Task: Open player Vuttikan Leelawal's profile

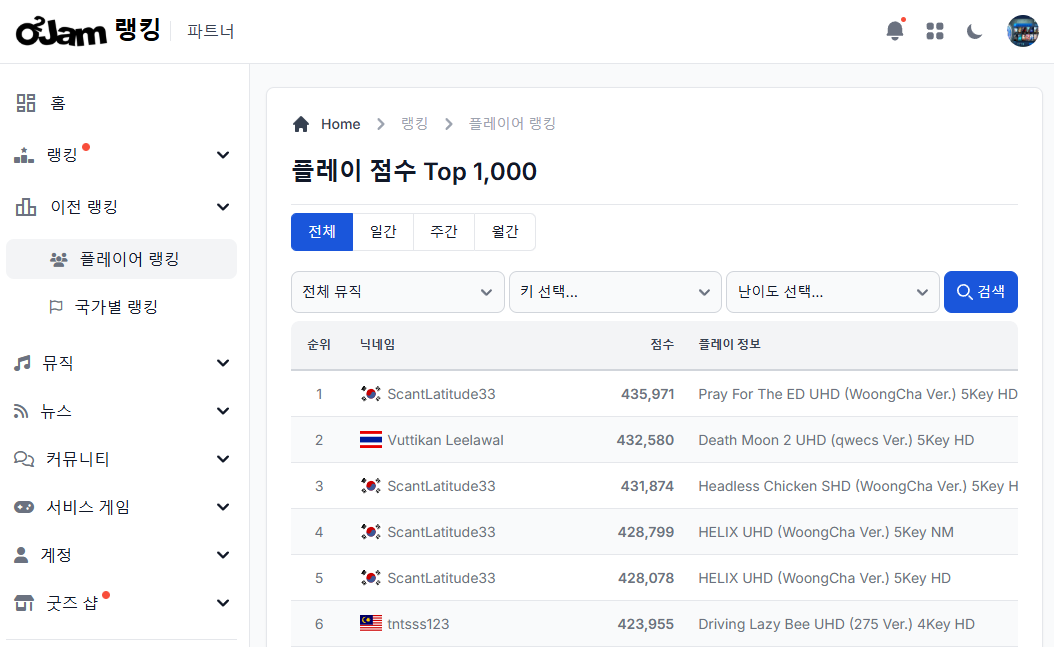Action: pos(445,440)
